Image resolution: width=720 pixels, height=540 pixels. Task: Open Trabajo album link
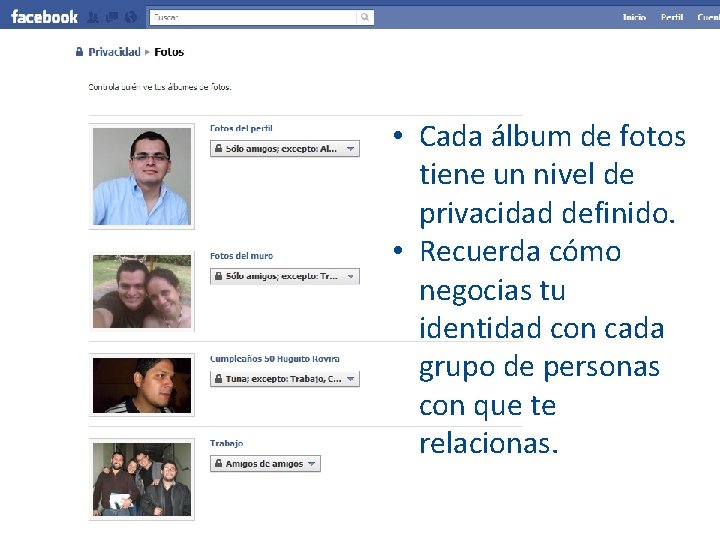[x=226, y=443]
